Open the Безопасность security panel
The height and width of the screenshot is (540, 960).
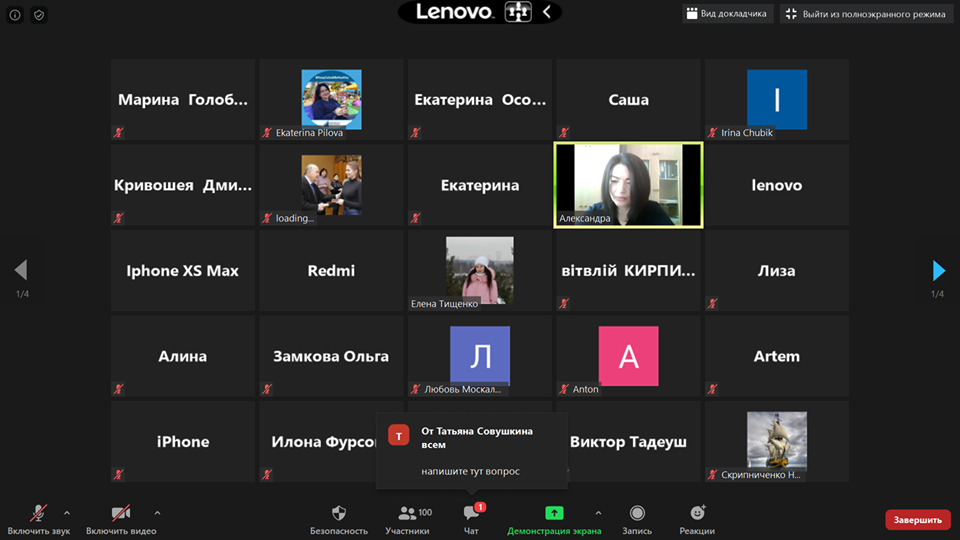[x=339, y=520]
